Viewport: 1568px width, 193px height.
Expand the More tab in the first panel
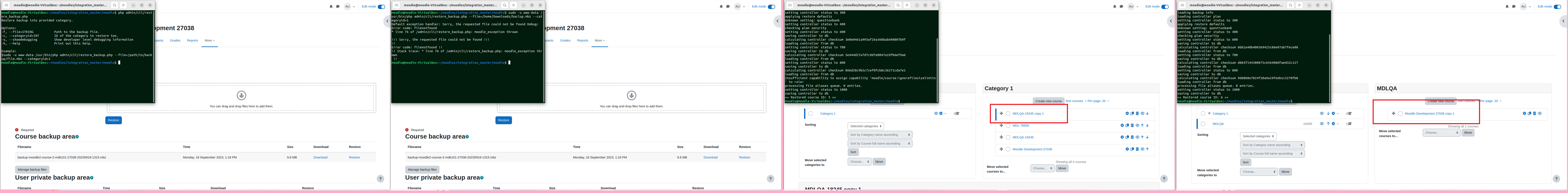click(209, 40)
